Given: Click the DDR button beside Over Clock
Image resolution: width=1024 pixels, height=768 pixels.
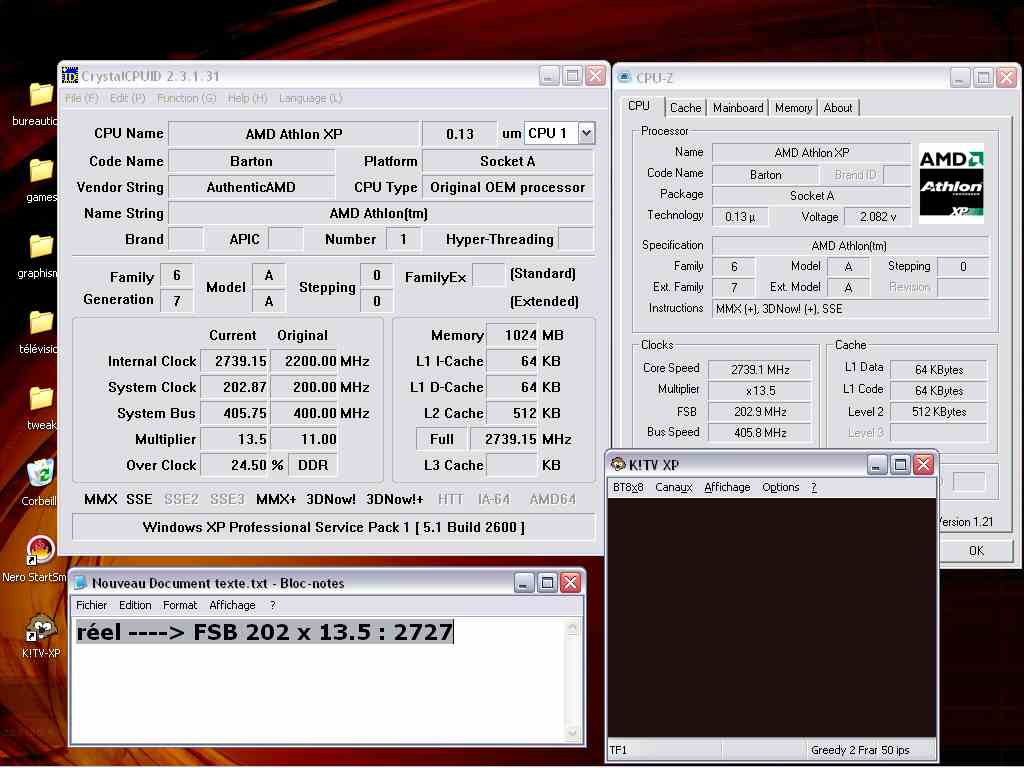Looking at the screenshot, I should pos(313,465).
